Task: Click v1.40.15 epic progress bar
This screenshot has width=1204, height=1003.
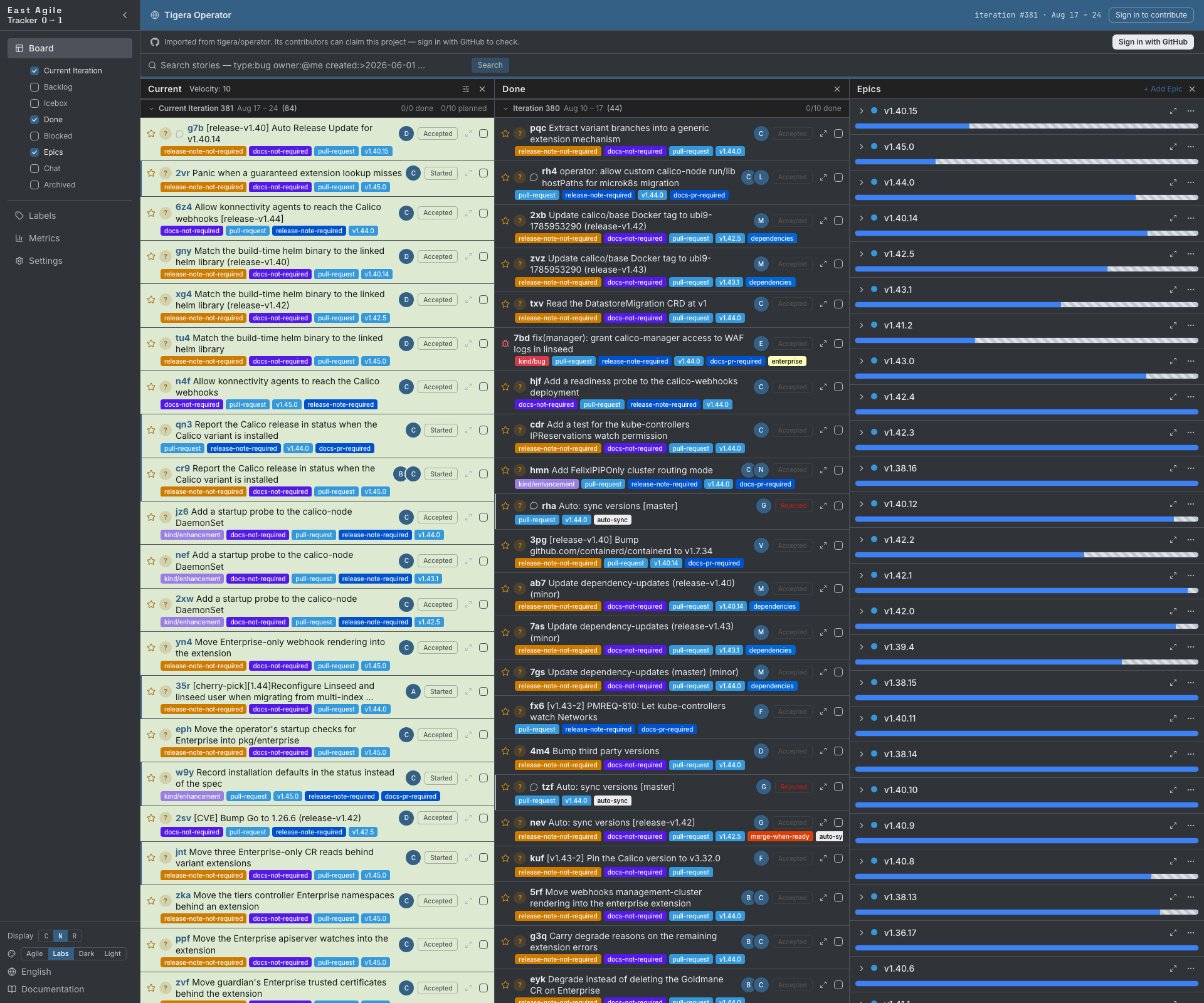Action: pos(1027,126)
